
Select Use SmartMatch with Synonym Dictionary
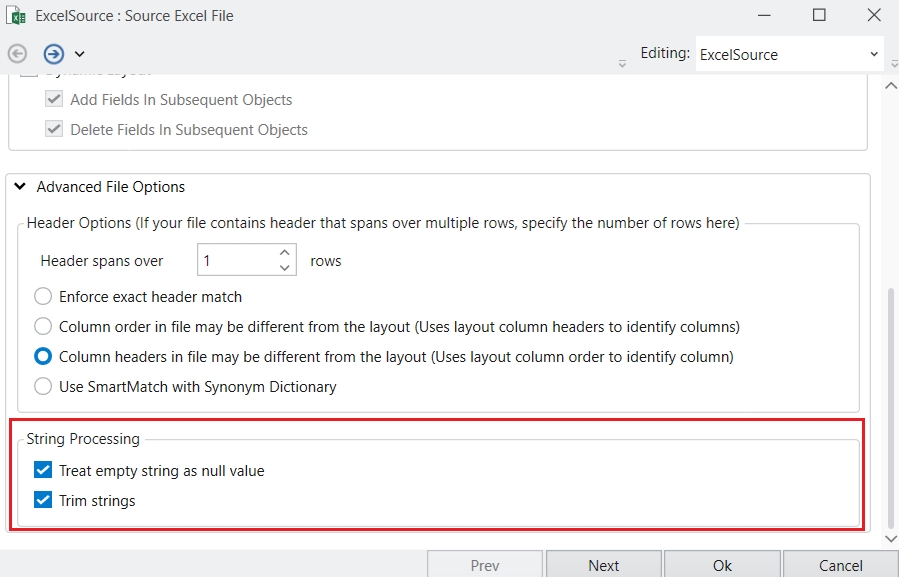[43, 386]
